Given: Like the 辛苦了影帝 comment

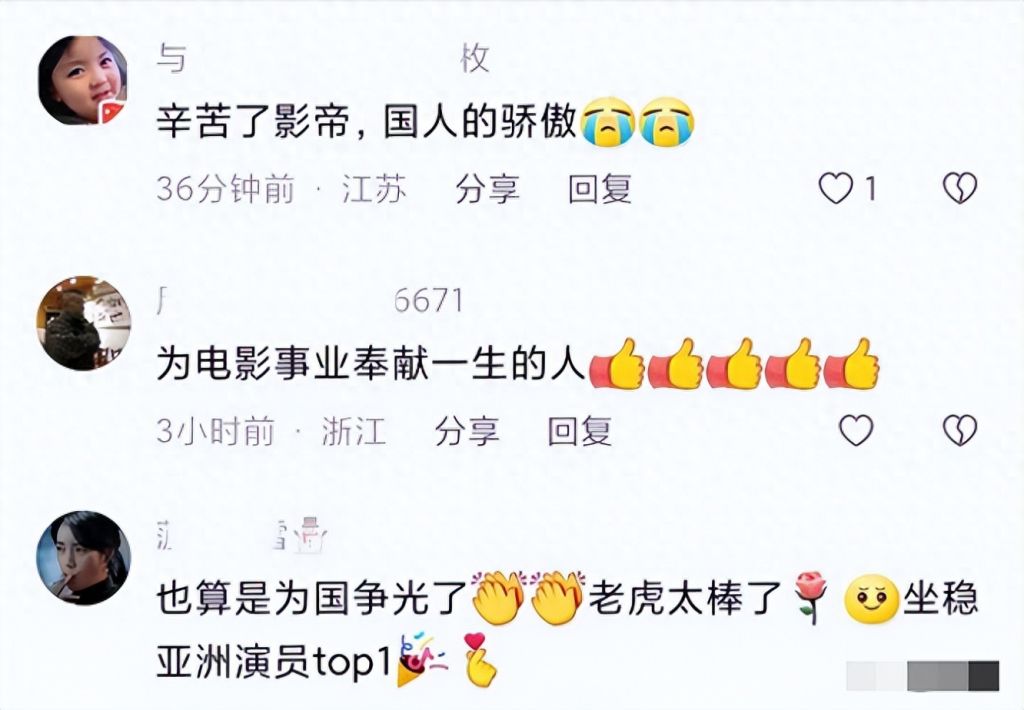Looking at the screenshot, I should (x=837, y=188).
